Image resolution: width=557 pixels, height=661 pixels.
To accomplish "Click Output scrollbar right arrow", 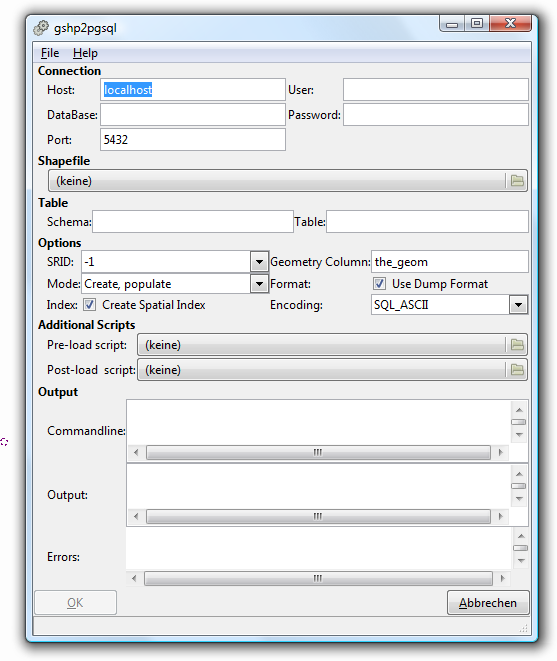I will click(500, 516).
